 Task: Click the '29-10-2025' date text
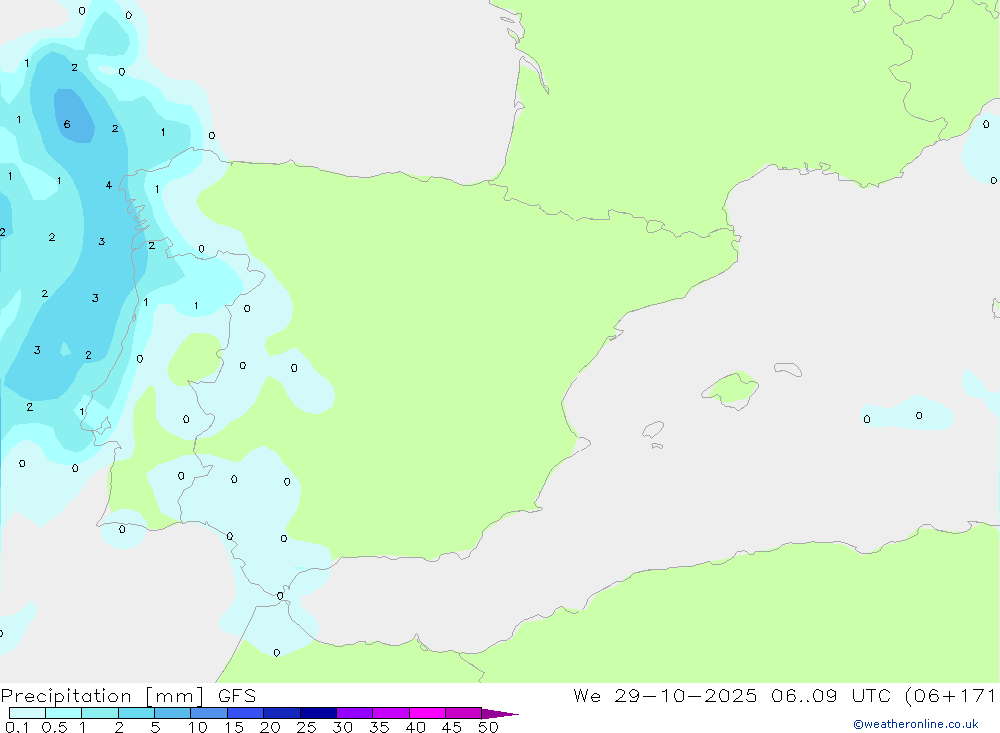pyautogui.click(x=686, y=695)
